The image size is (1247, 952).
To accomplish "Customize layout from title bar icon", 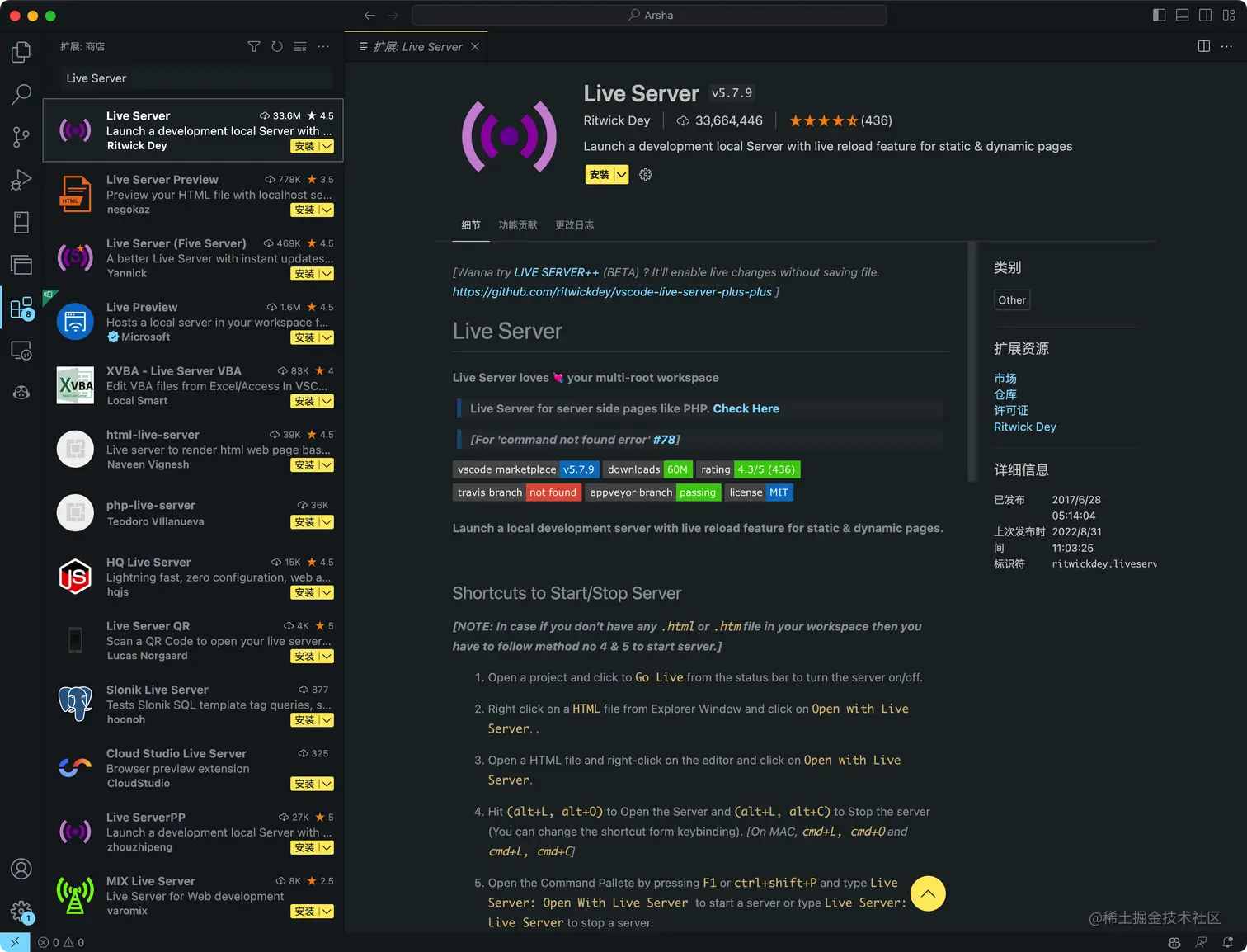I will [x=1229, y=15].
